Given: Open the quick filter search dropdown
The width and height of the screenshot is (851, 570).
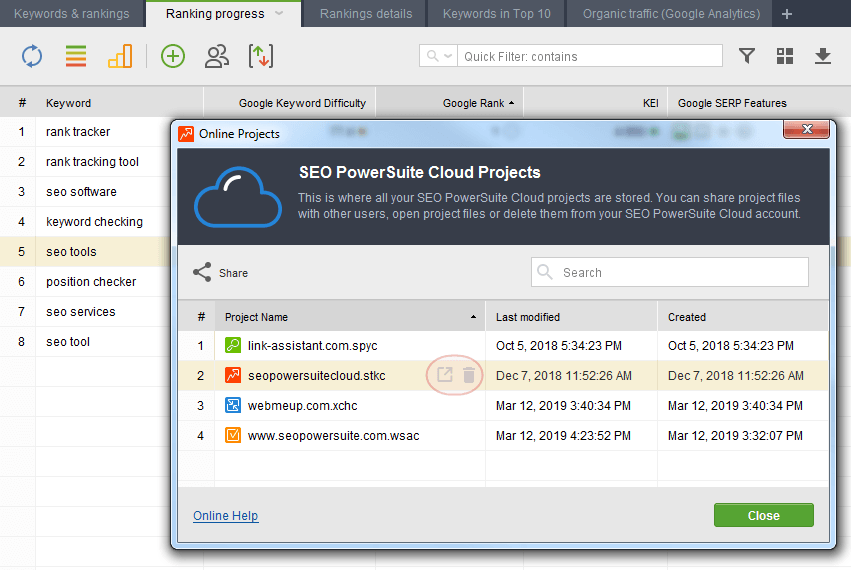Looking at the screenshot, I should 439,56.
